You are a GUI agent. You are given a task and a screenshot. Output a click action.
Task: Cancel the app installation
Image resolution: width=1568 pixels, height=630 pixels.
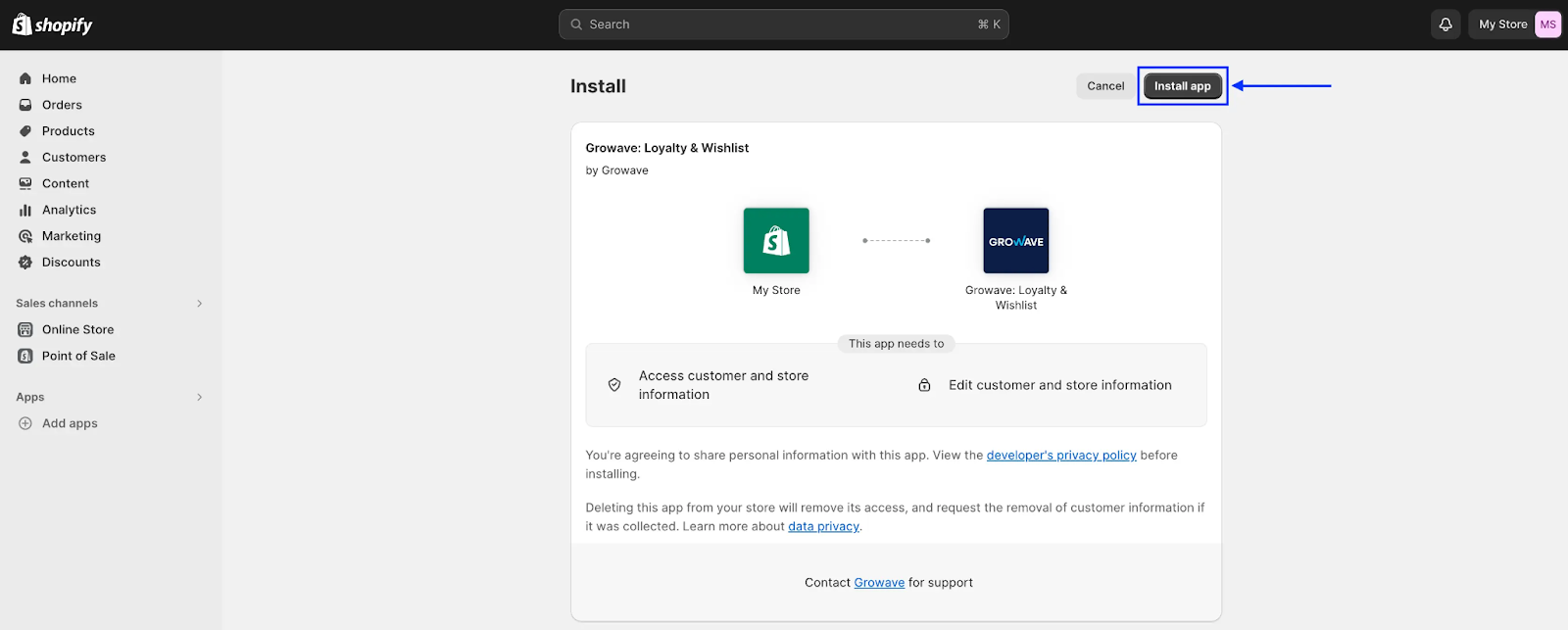click(x=1105, y=86)
